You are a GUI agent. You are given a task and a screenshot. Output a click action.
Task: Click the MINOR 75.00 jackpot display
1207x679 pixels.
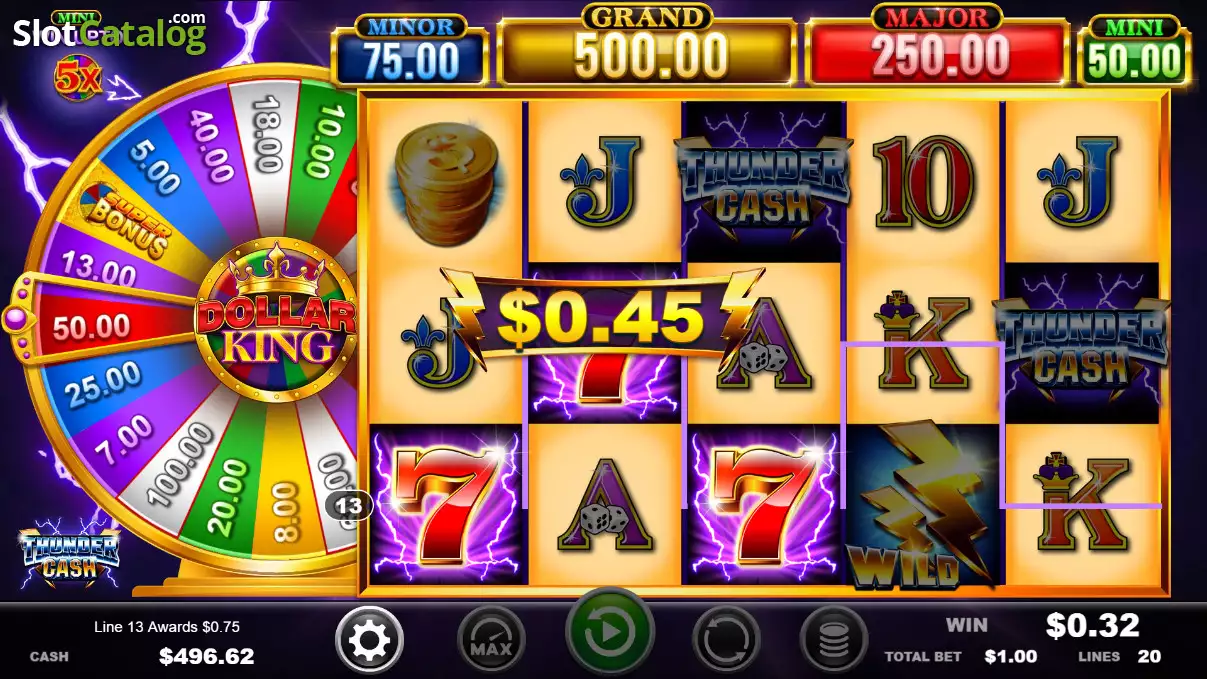[410, 50]
